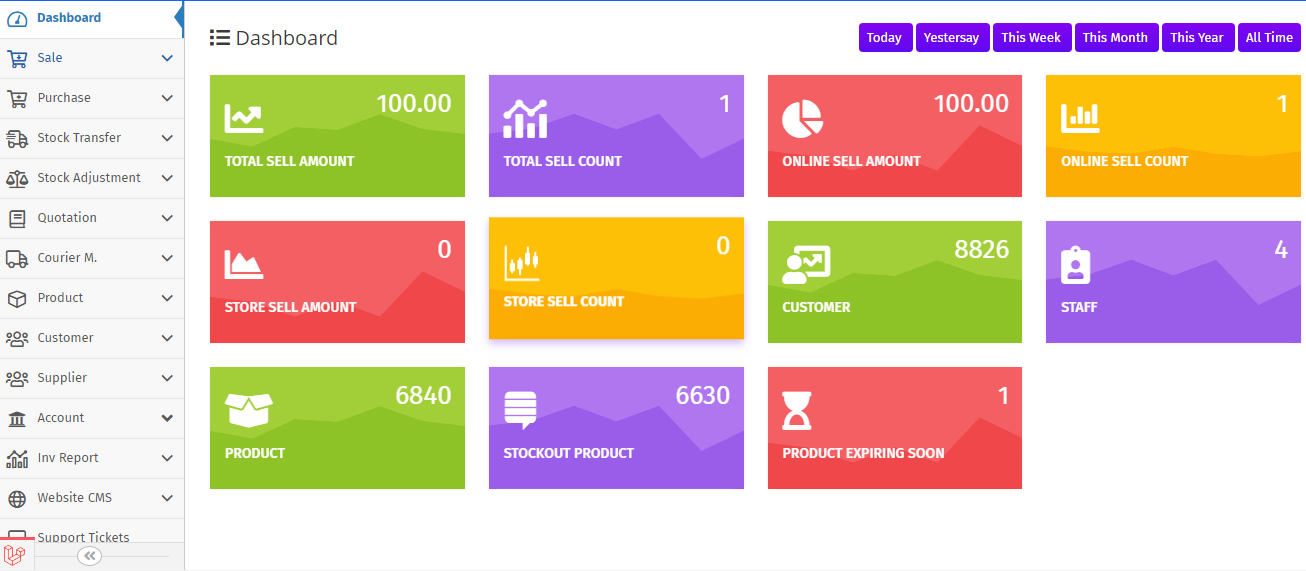
Task: Filter dashboard by Today
Action: pyautogui.click(x=884, y=37)
